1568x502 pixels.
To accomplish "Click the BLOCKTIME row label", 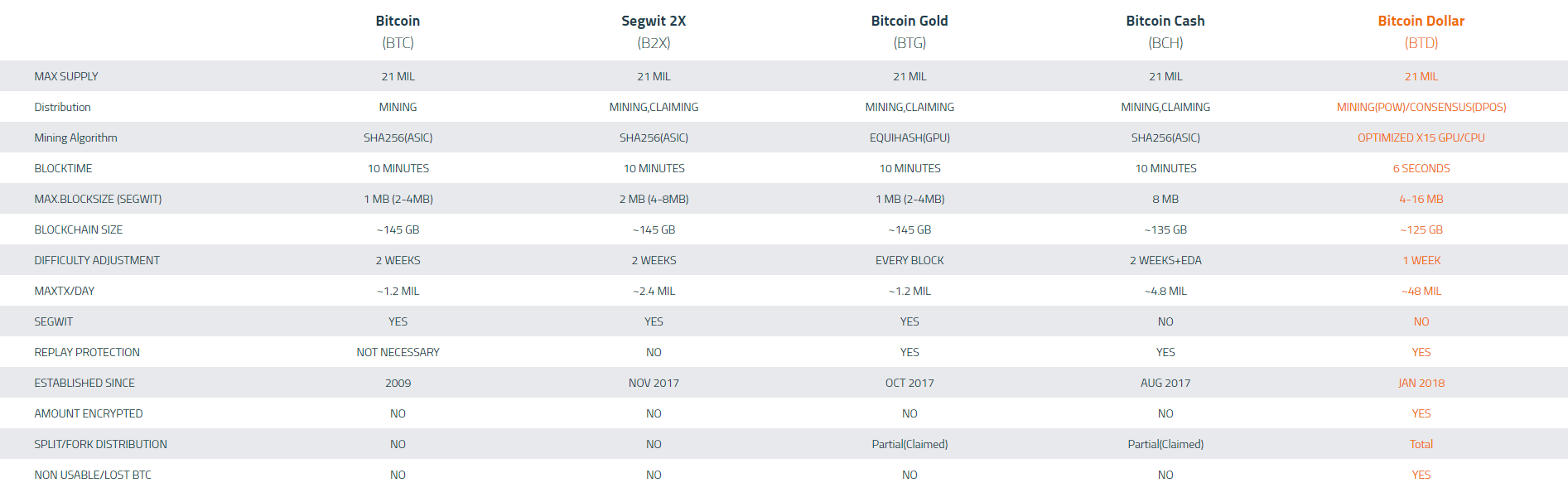I will point(63,168).
